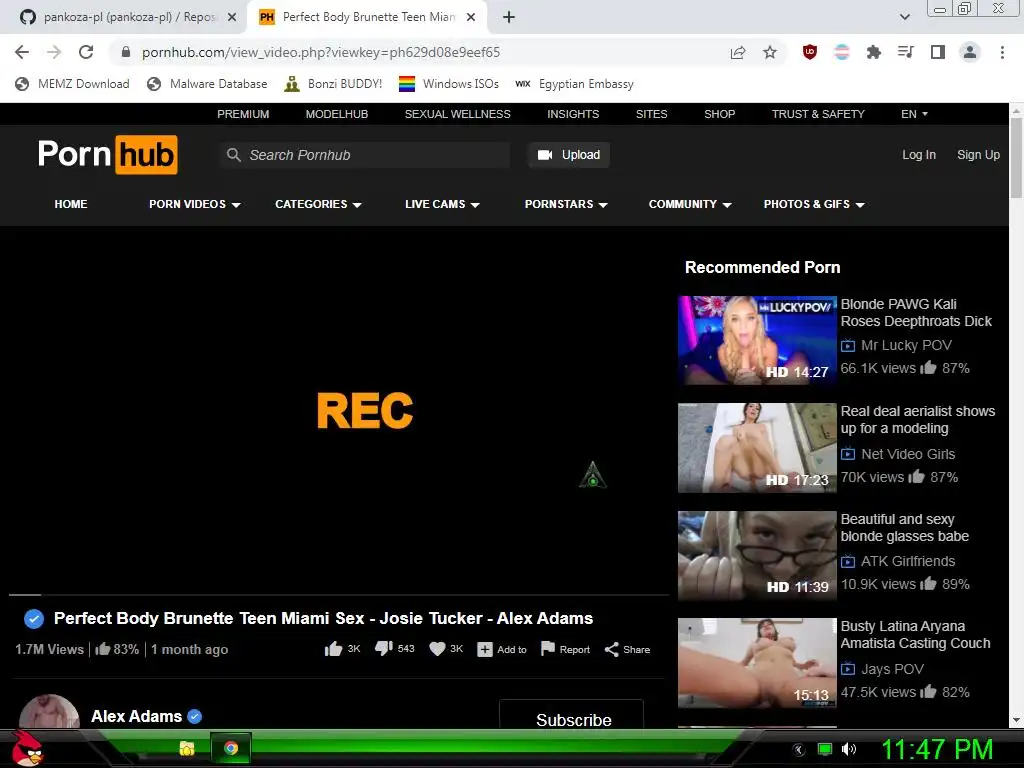Open the 11:39 recommended video thumbnail

tap(757, 556)
